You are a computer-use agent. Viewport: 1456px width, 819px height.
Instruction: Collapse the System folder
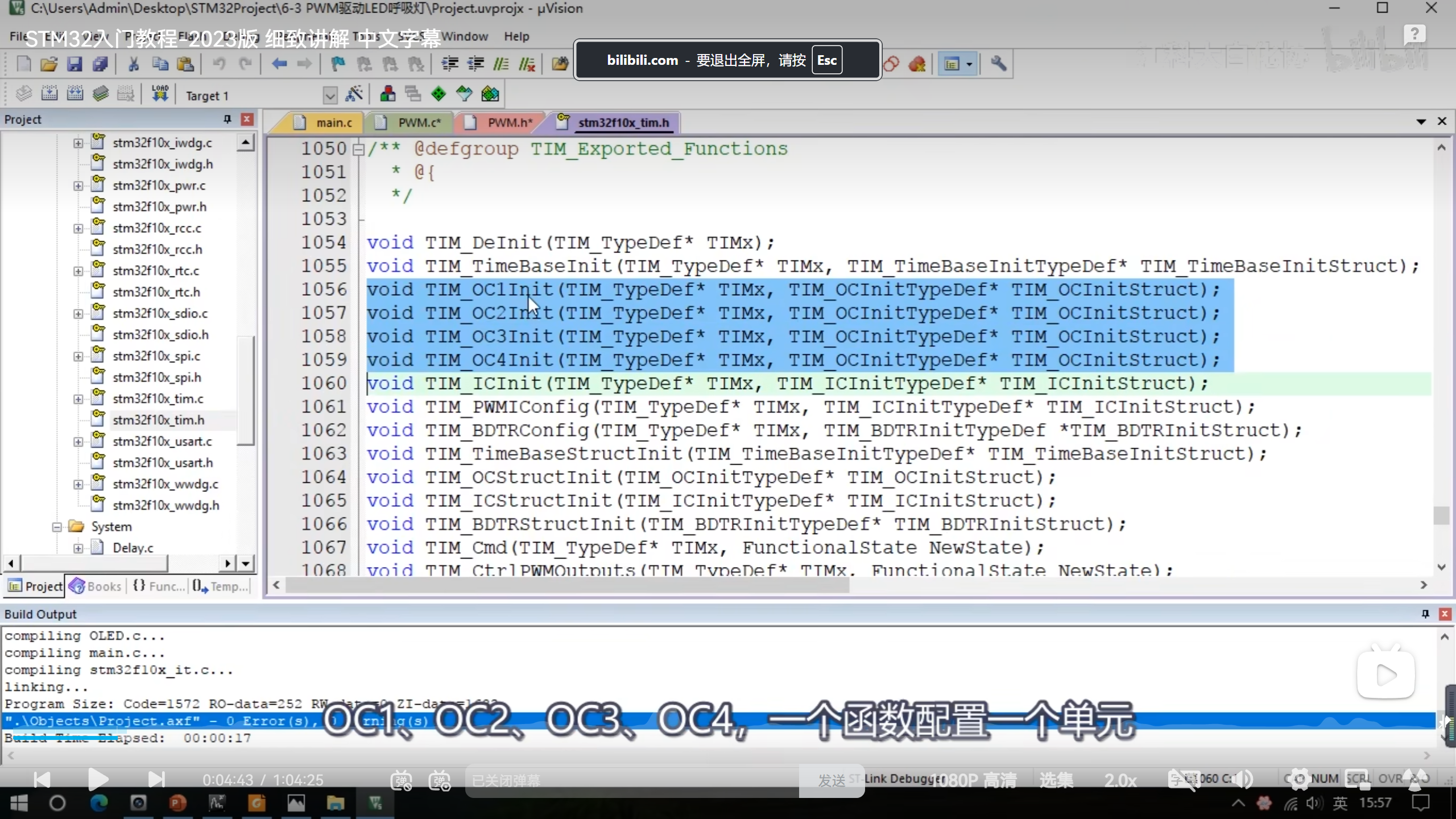57,527
